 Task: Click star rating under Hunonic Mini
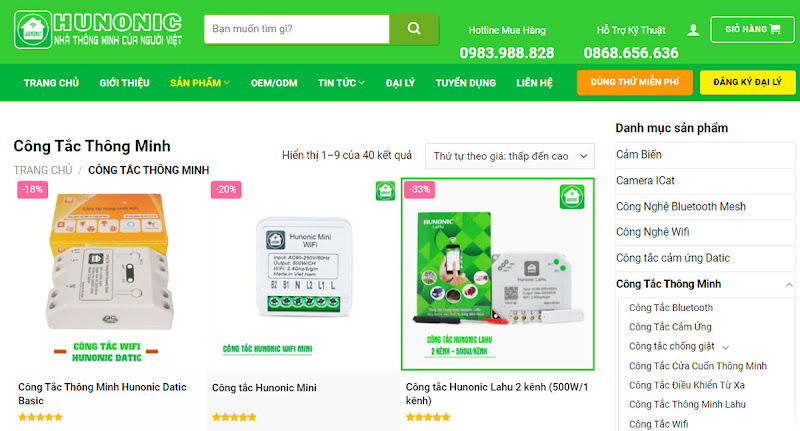[234, 417]
